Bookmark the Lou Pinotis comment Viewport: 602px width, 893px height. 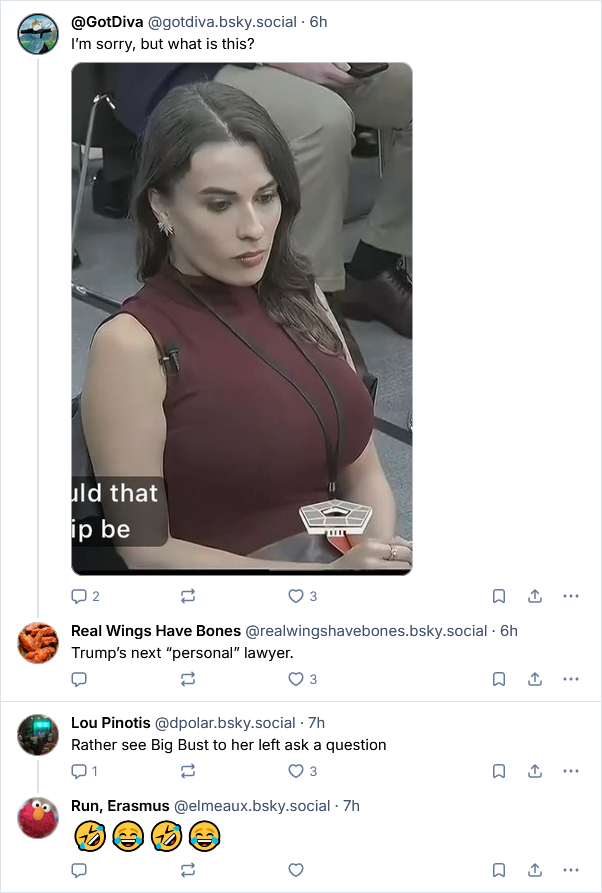pos(498,771)
